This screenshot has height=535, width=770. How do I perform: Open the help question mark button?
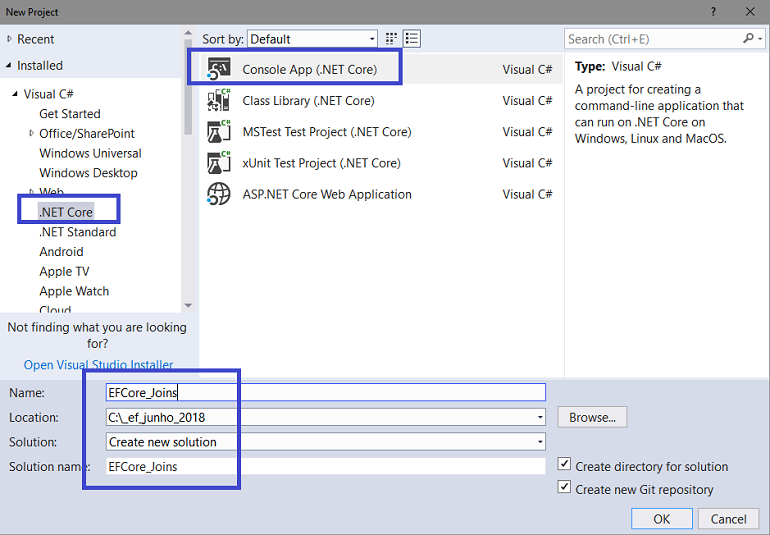coord(713,12)
